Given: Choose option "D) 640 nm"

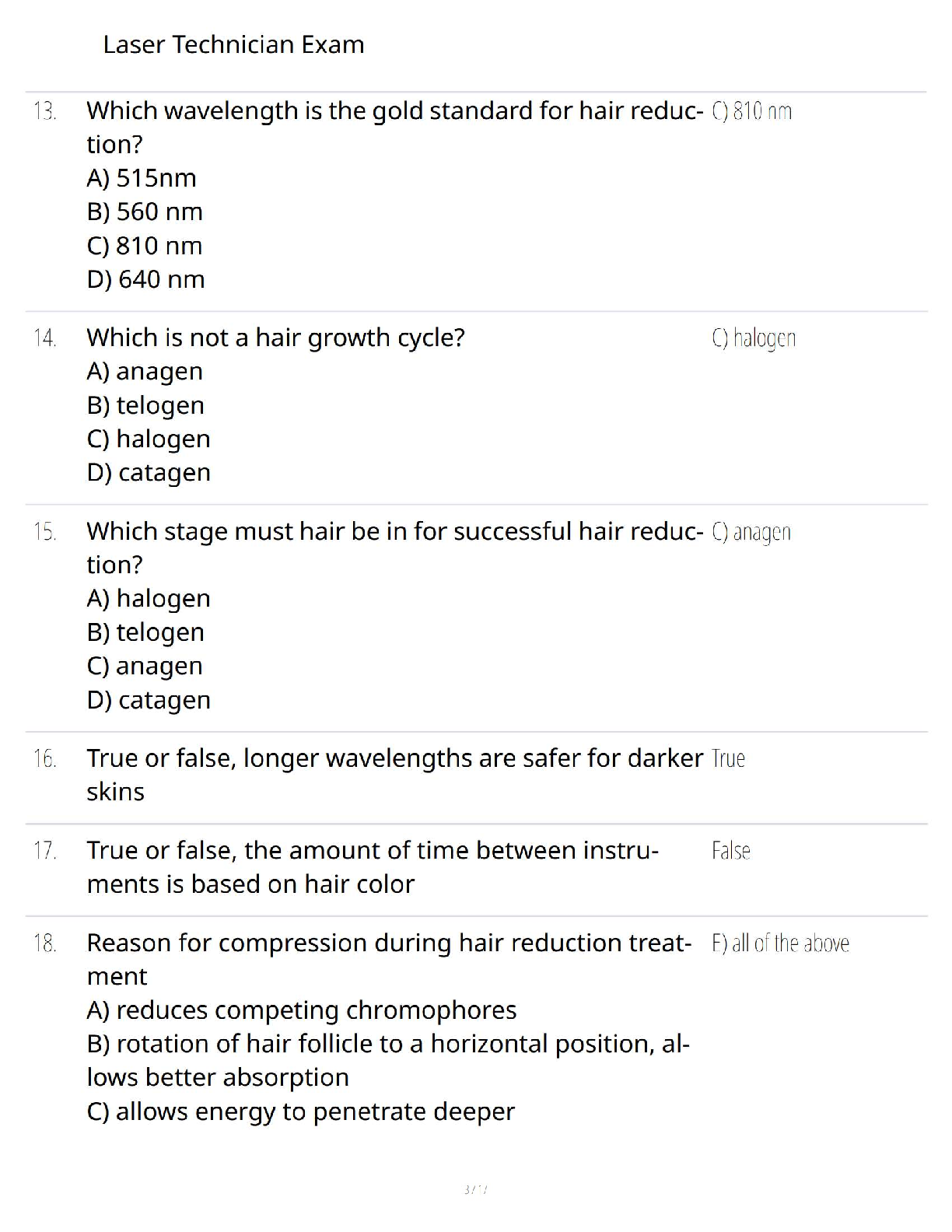Looking at the screenshot, I should tap(145, 279).
